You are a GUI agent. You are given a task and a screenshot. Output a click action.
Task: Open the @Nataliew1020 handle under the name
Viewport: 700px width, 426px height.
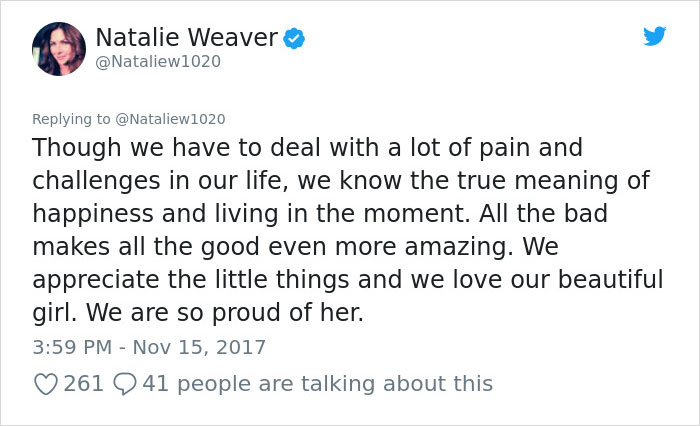point(158,62)
